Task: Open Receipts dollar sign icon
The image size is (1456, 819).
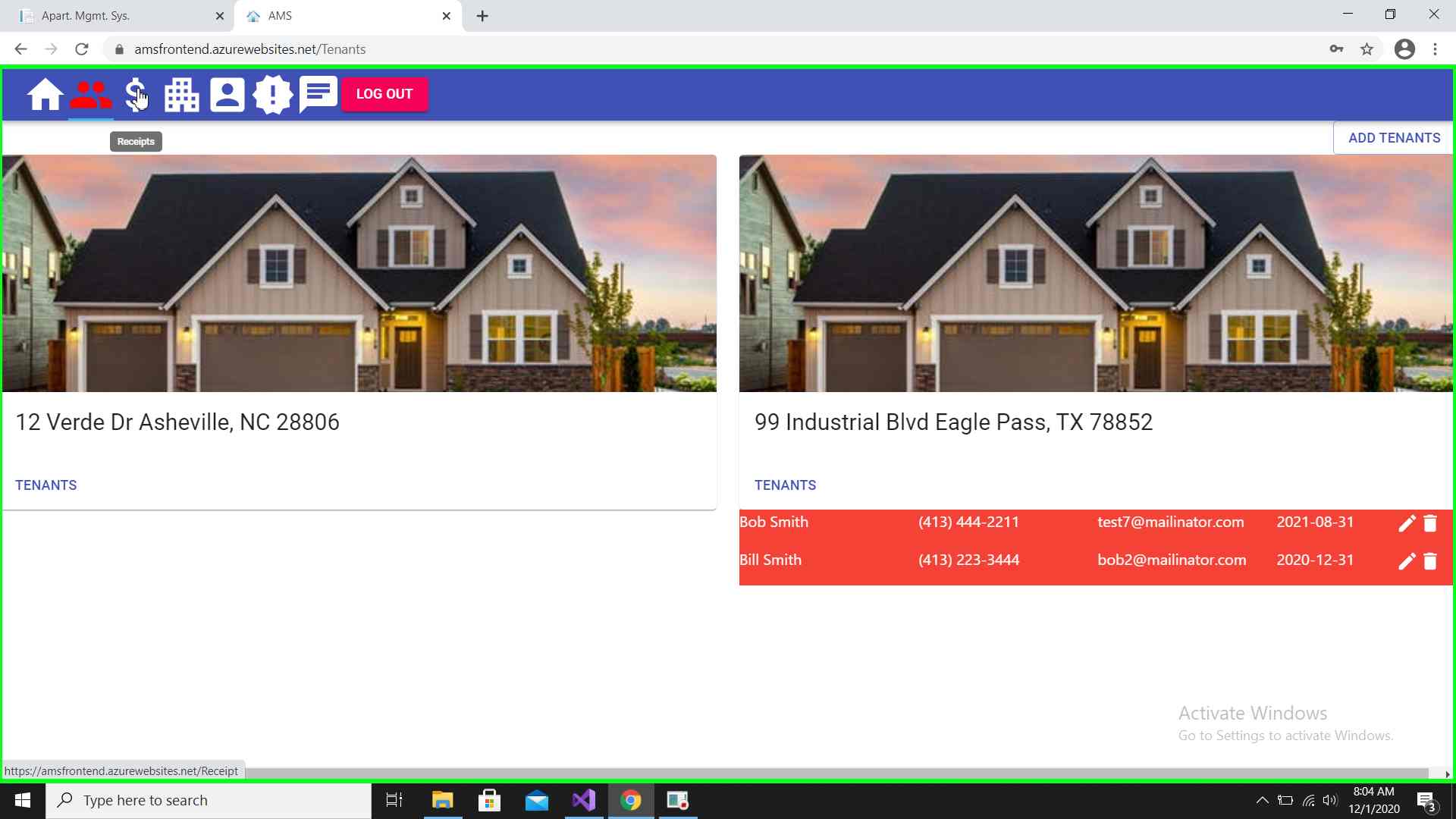Action: [x=136, y=95]
